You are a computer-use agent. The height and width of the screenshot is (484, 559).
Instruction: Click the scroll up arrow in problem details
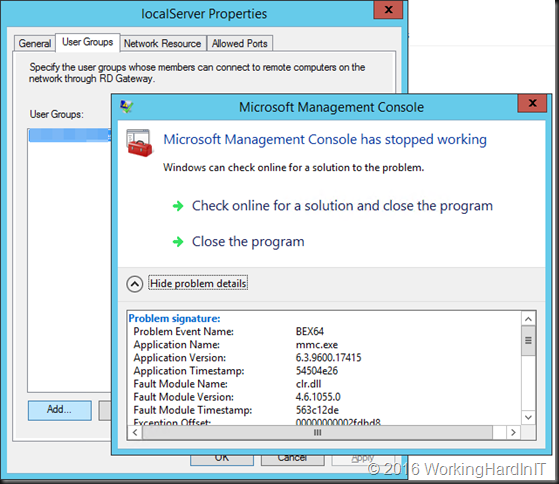click(x=528, y=319)
